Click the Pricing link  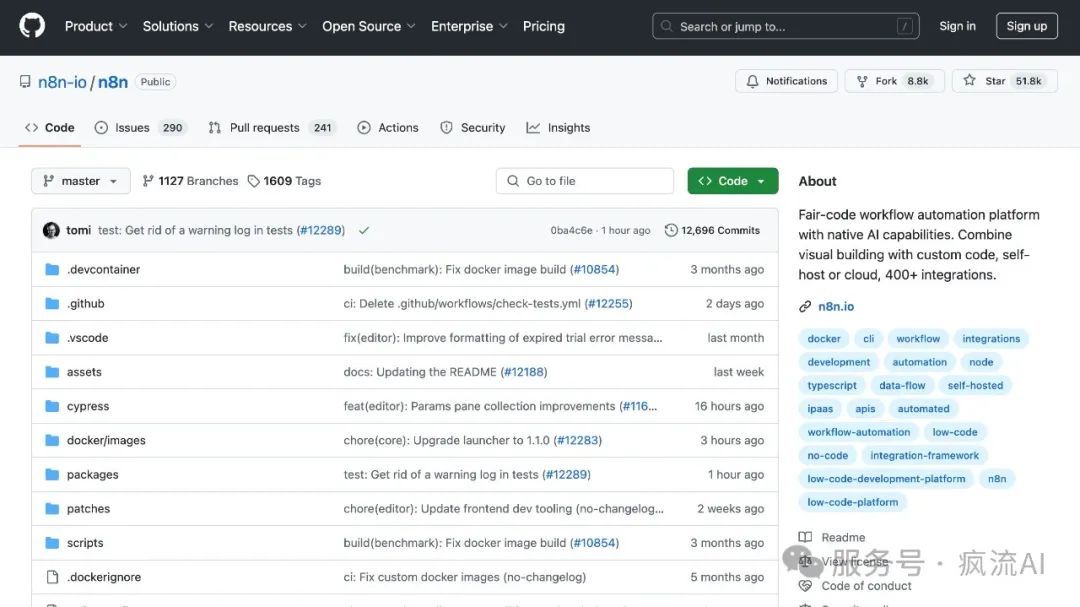click(543, 26)
